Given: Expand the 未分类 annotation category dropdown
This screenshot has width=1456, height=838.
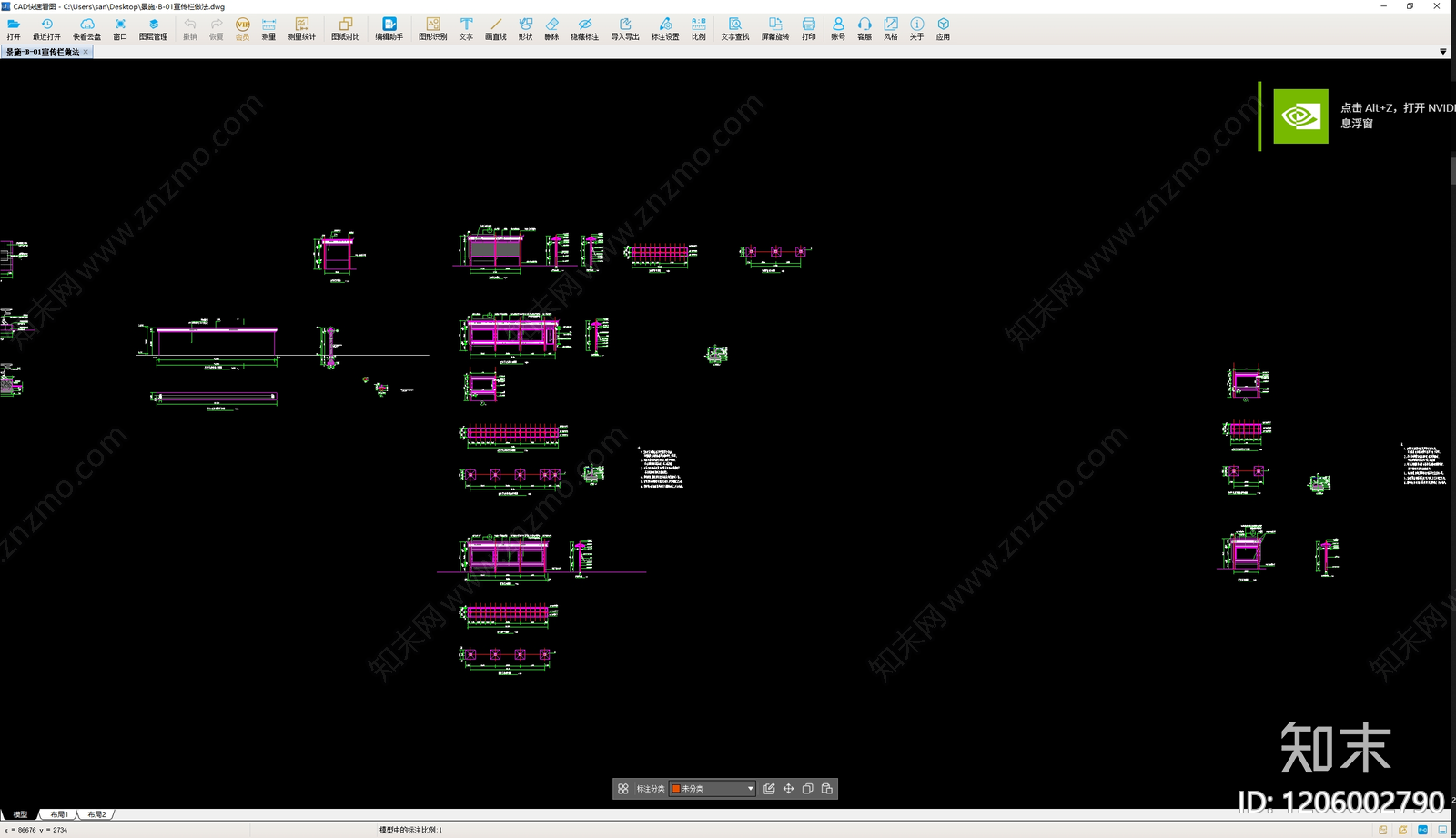Looking at the screenshot, I should pyautogui.click(x=750, y=789).
